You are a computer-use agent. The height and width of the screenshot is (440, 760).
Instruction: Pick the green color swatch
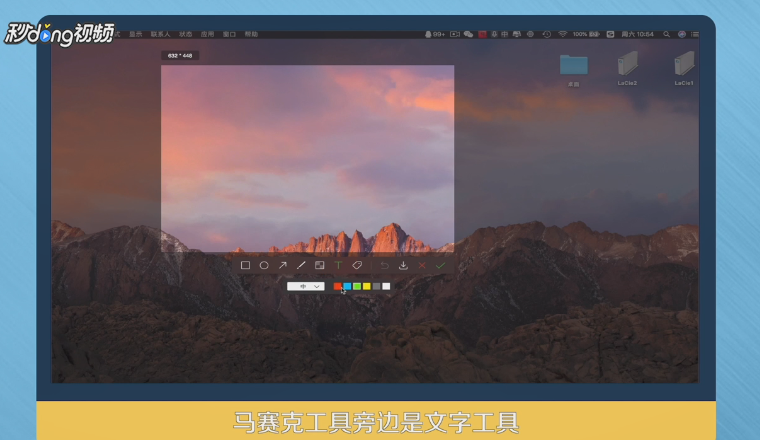coord(357,286)
